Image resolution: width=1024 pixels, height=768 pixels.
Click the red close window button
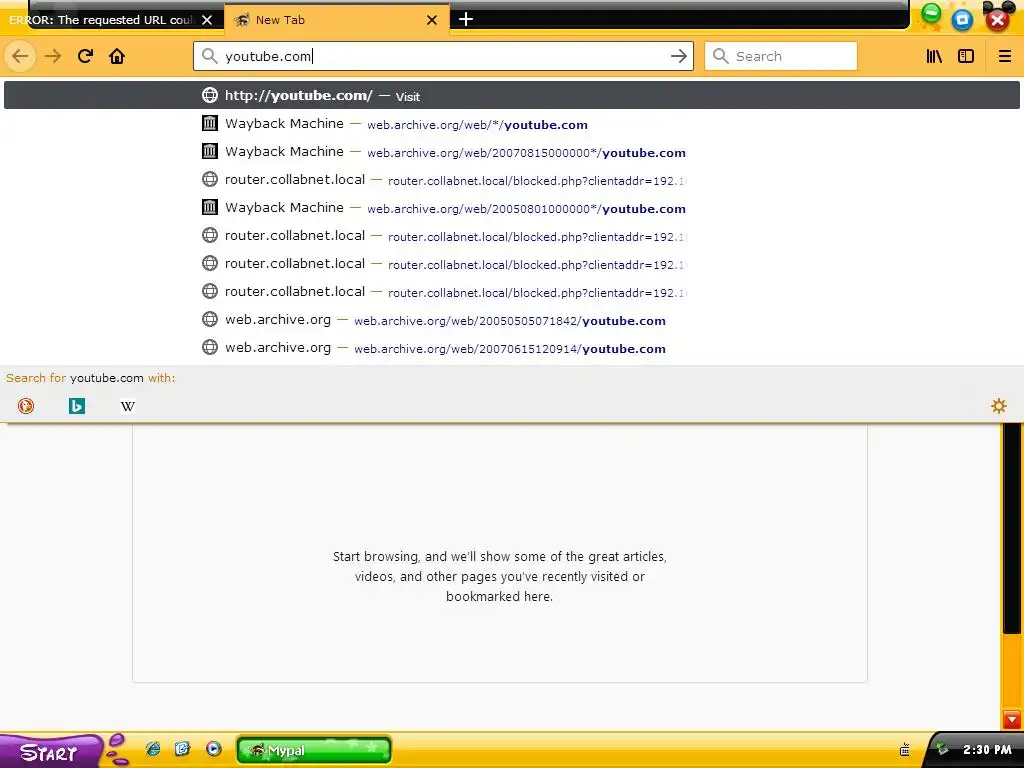(997, 20)
